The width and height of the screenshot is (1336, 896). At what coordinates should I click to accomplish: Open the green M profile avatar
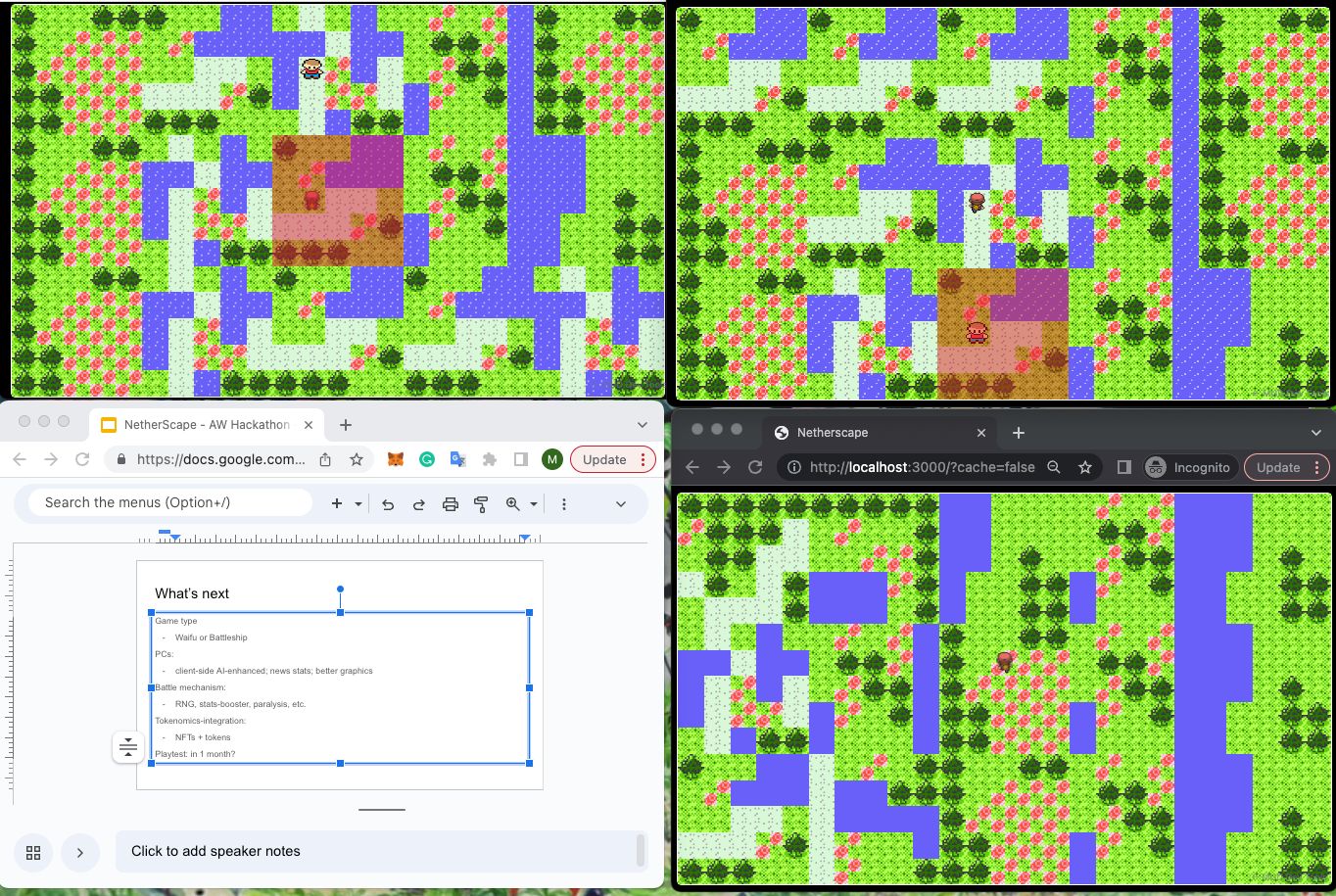point(551,459)
